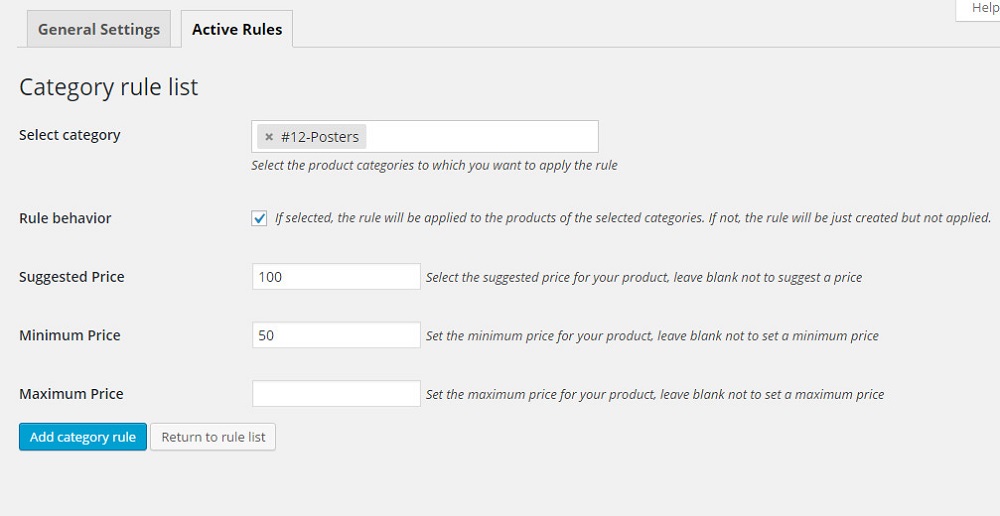Click the Category rule list heading
This screenshot has height=516, width=1000.
tap(108, 87)
